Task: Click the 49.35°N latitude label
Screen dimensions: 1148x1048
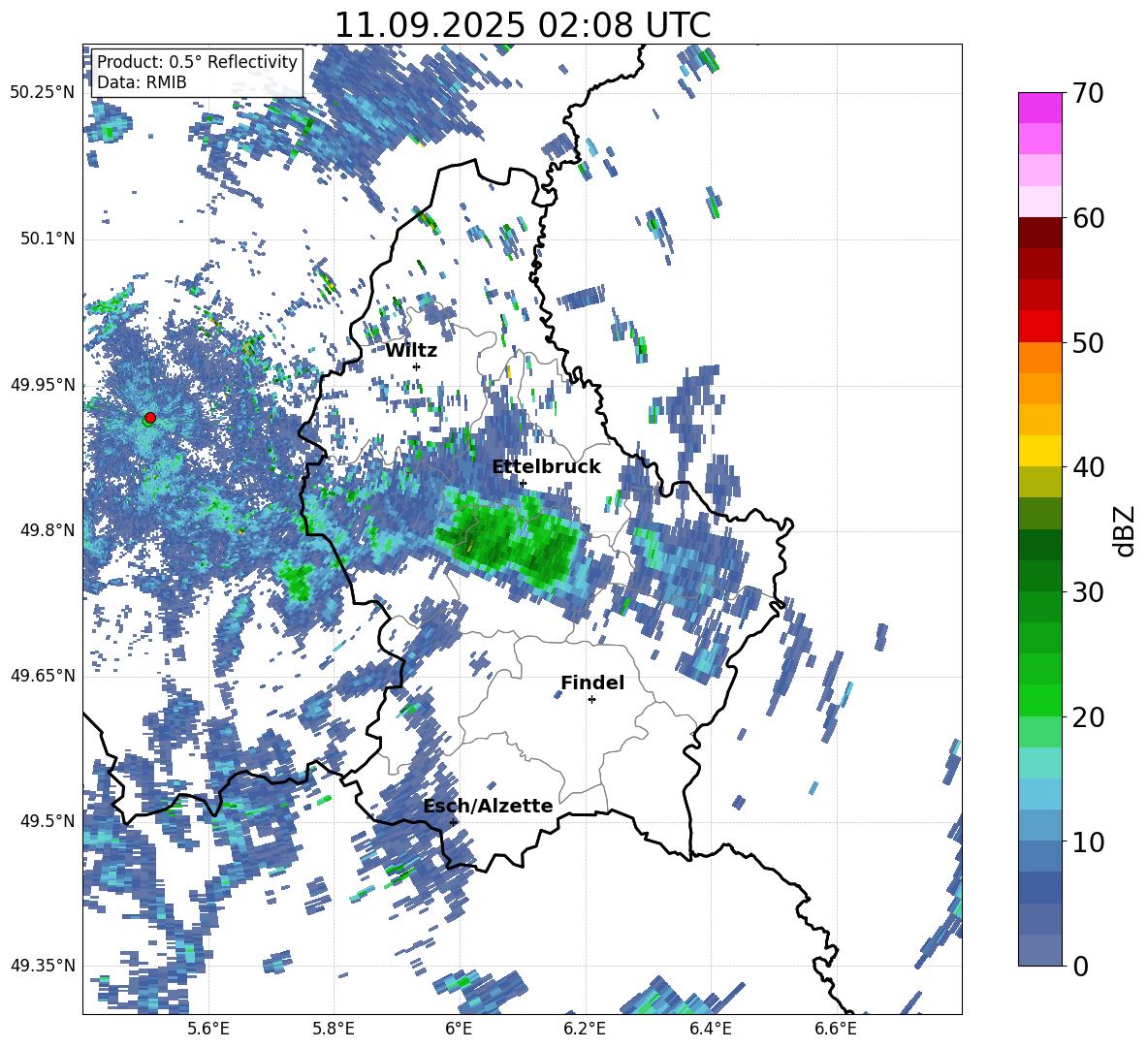Action: (43, 966)
